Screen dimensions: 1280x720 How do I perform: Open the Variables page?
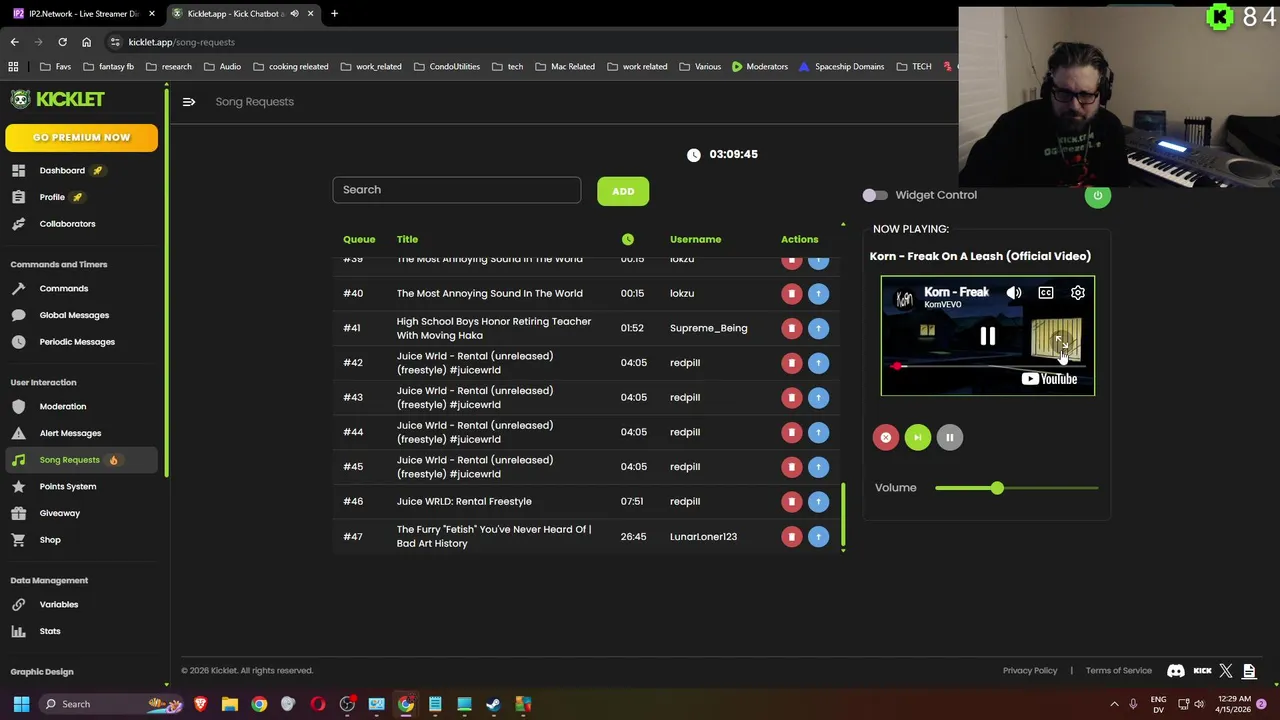[x=59, y=605]
